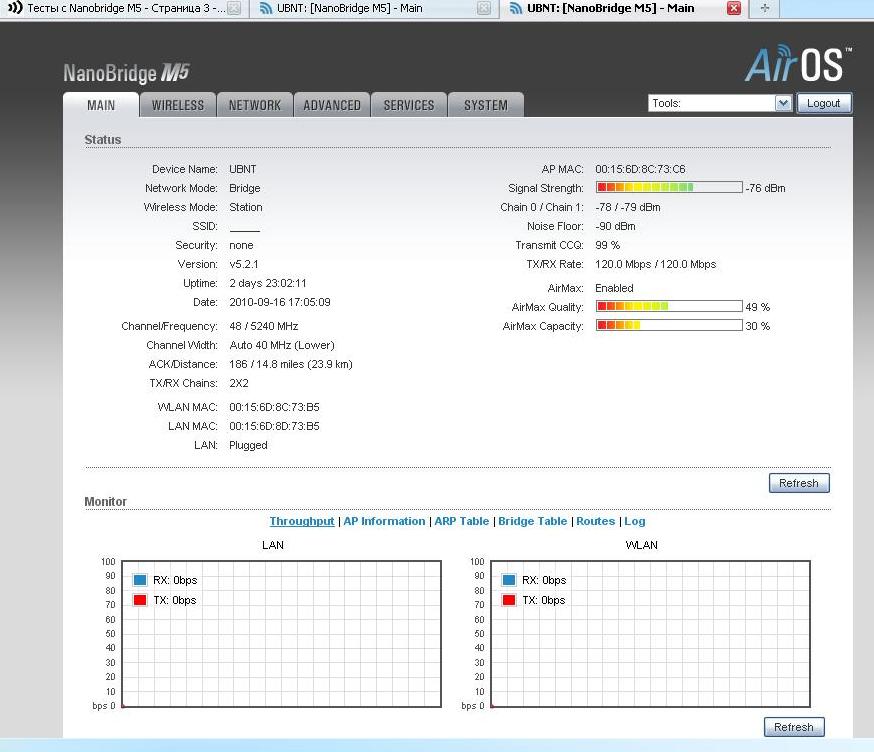Open the ARP Table link
Image resolution: width=874 pixels, height=752 pixels.
tap(462, 521)
